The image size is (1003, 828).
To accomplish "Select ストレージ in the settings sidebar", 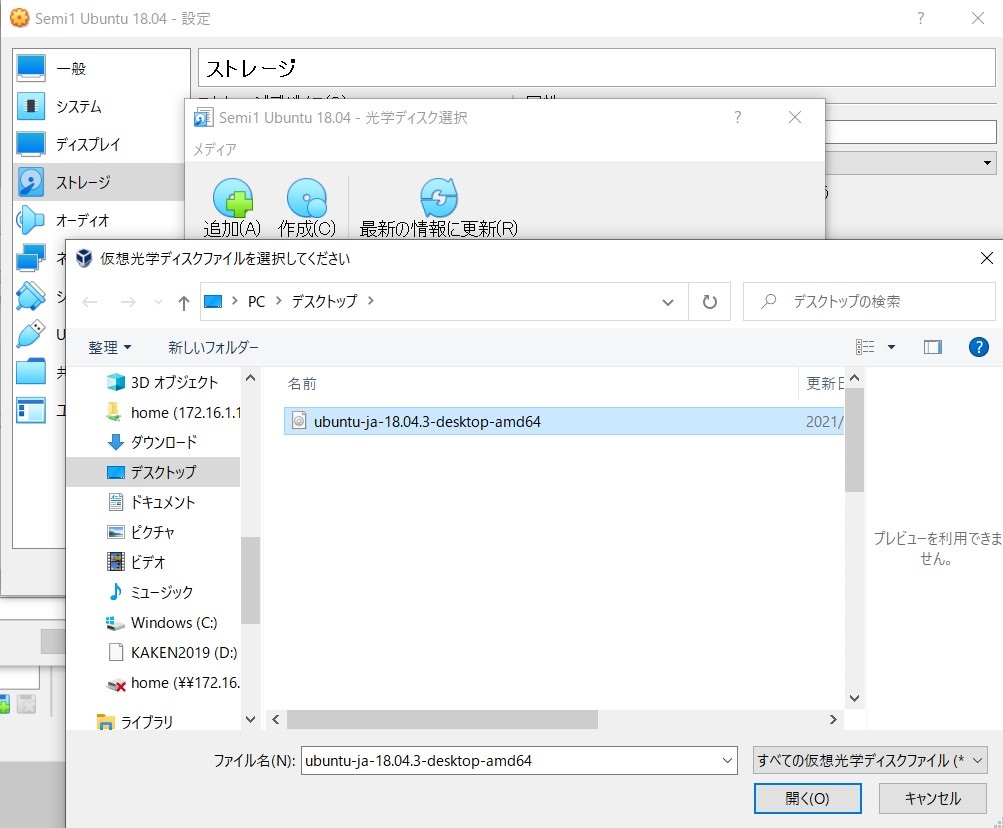I will 99,182.
